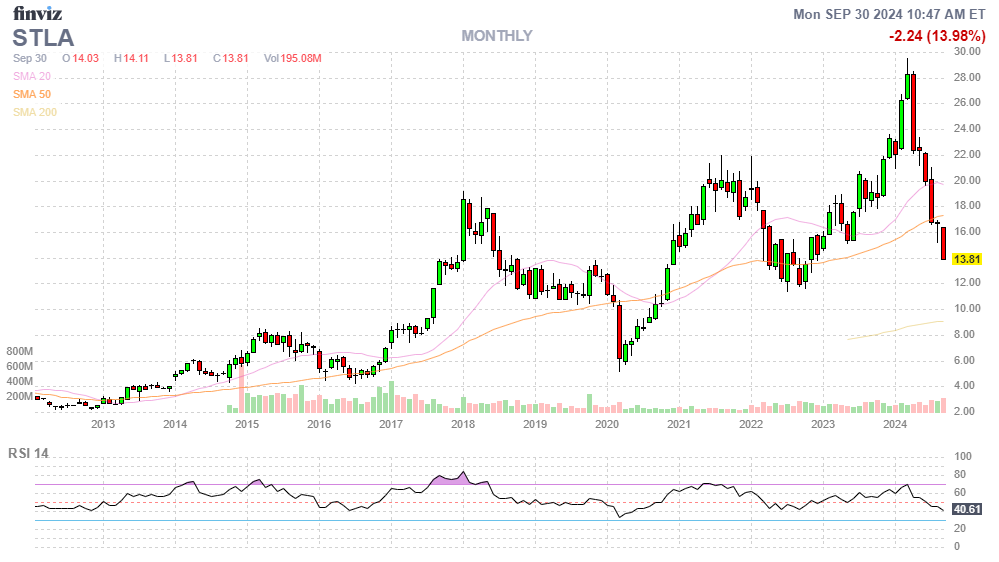Image resolution: width=999 pixels, height=562 pixels.
Task: Click the 30.00 price axis label
Action: point(965,51)
